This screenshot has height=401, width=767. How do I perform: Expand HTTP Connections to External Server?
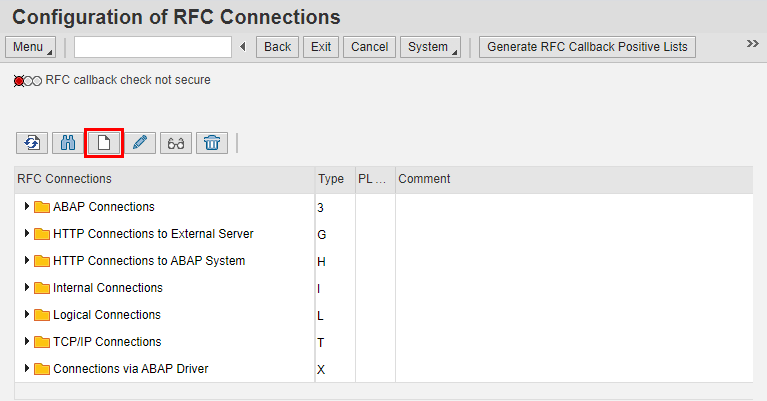[26, 234]
